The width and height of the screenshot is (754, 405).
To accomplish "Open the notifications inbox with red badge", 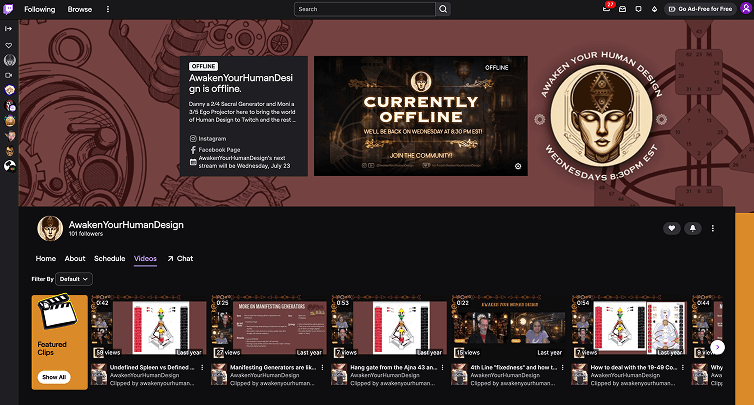I will point(607,9).
